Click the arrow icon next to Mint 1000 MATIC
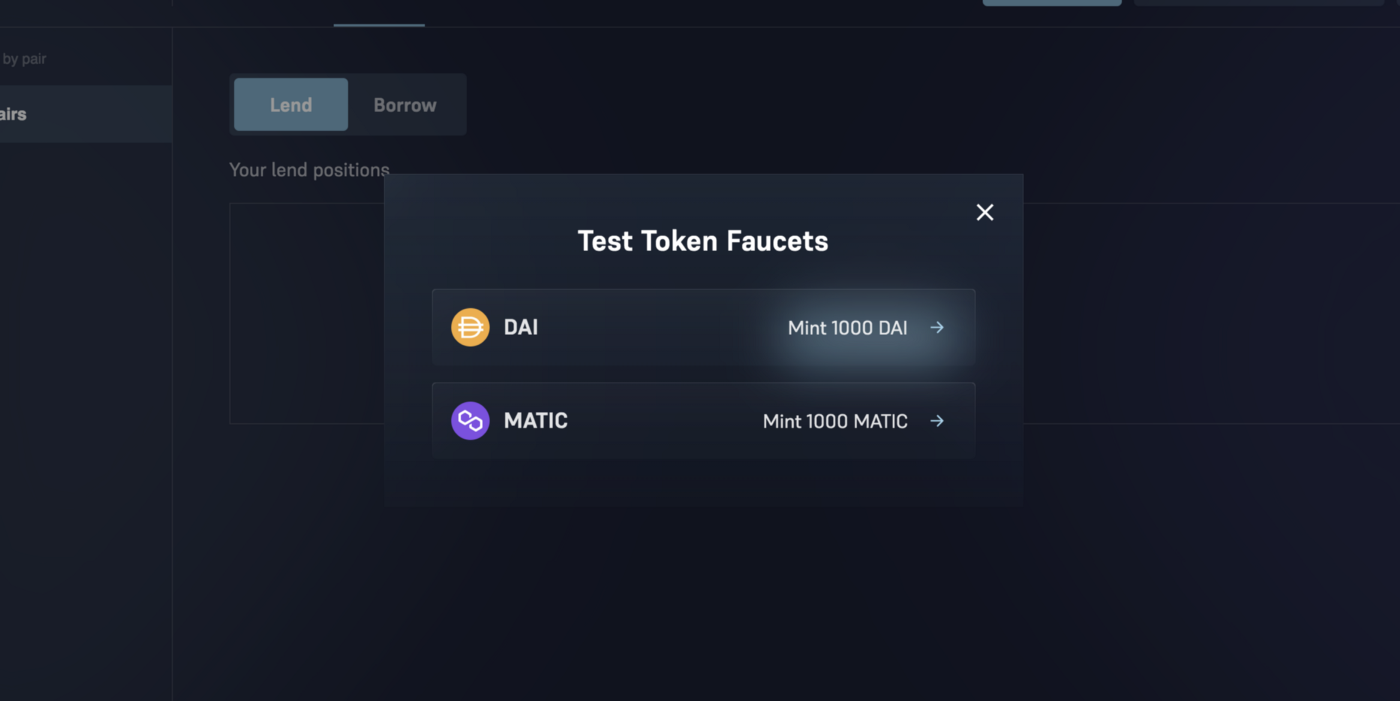Viewport: 1400px width, 701px height. [937, 421]
